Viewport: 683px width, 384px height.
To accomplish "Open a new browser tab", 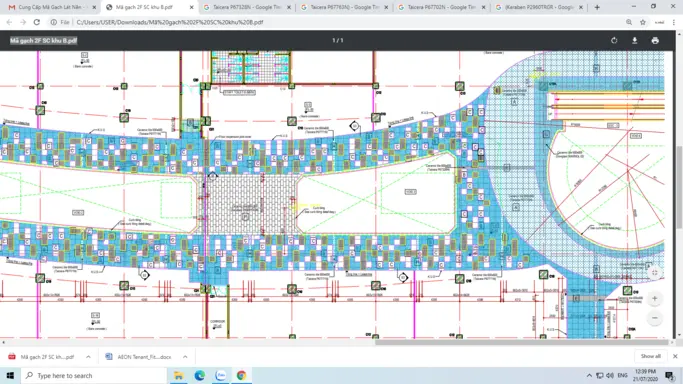I will (597, 7).
